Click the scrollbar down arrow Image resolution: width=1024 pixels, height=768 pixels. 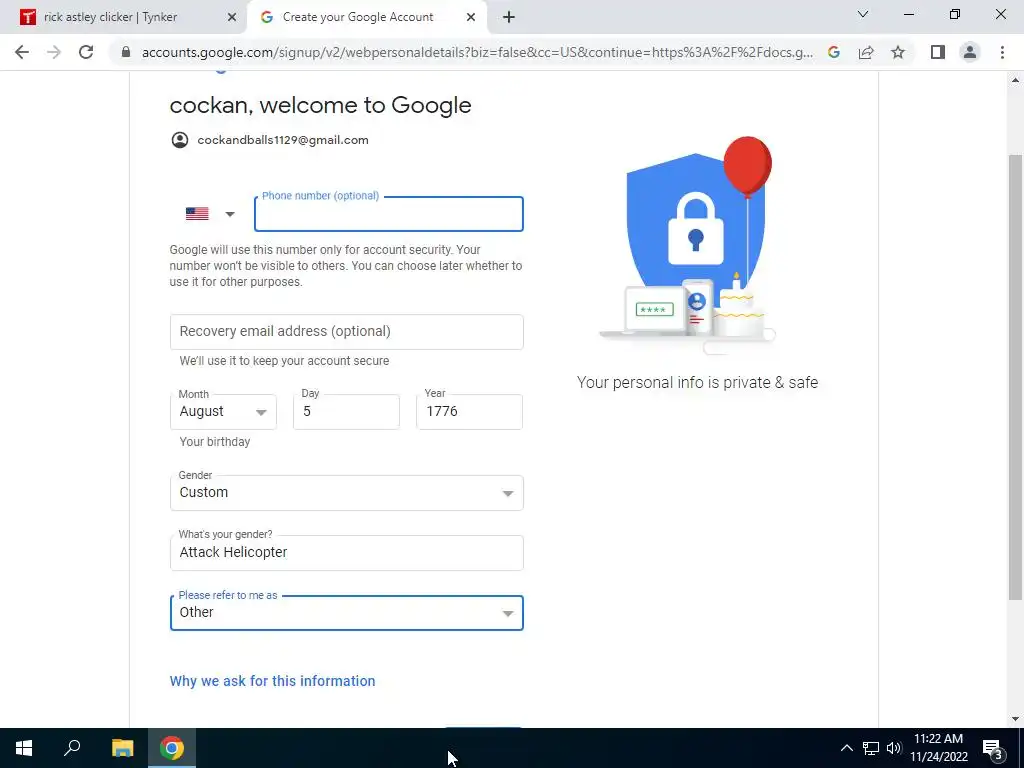(1016, 719)
